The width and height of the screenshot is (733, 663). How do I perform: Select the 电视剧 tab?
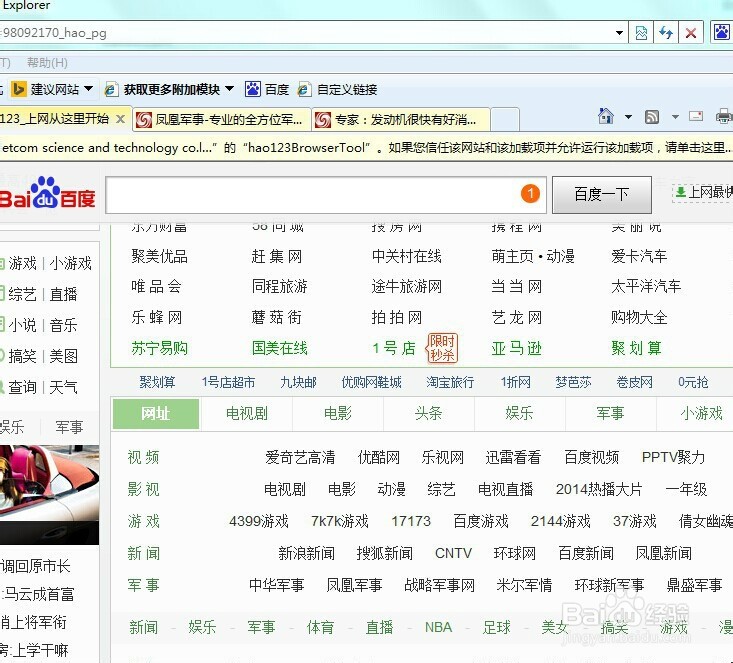pos(247,414)
